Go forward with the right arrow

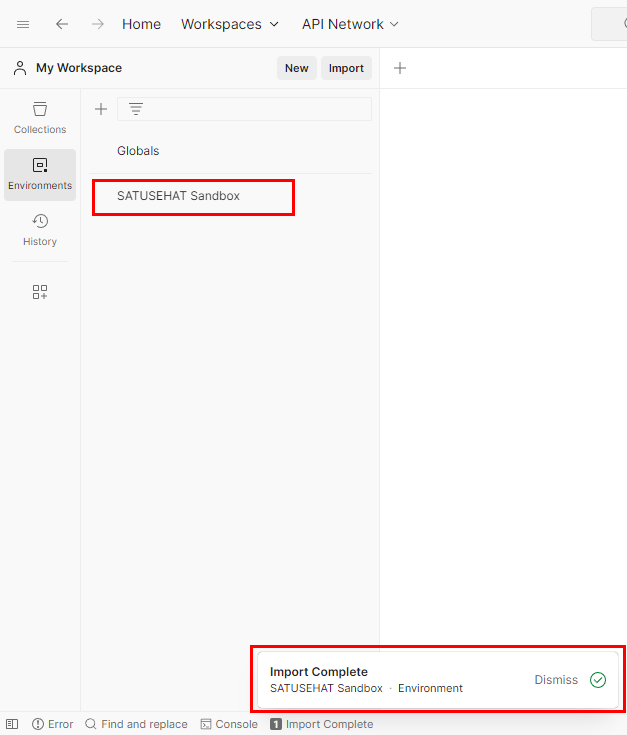[97, 24]
